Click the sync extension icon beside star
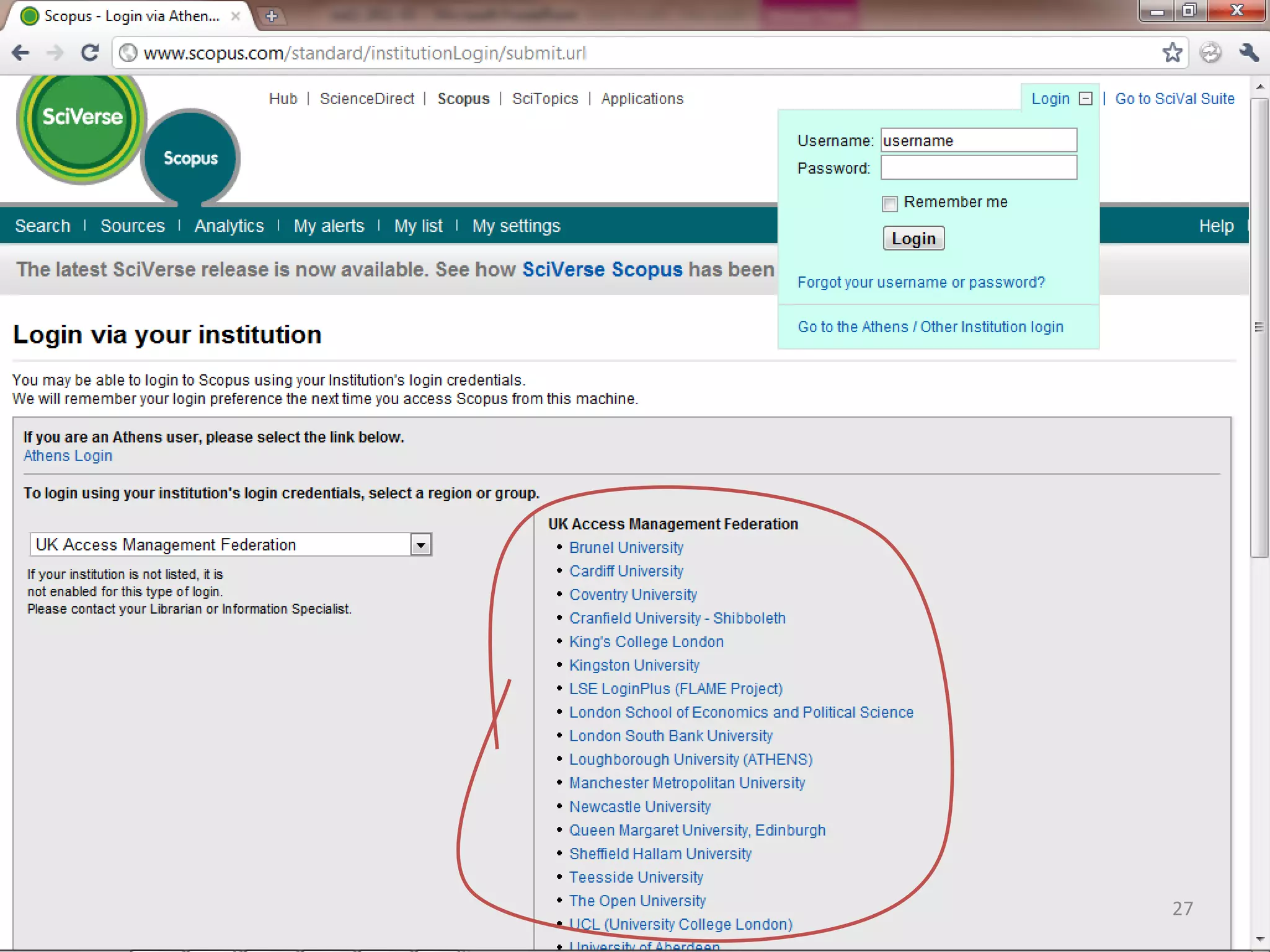 tap(1210, 53)
